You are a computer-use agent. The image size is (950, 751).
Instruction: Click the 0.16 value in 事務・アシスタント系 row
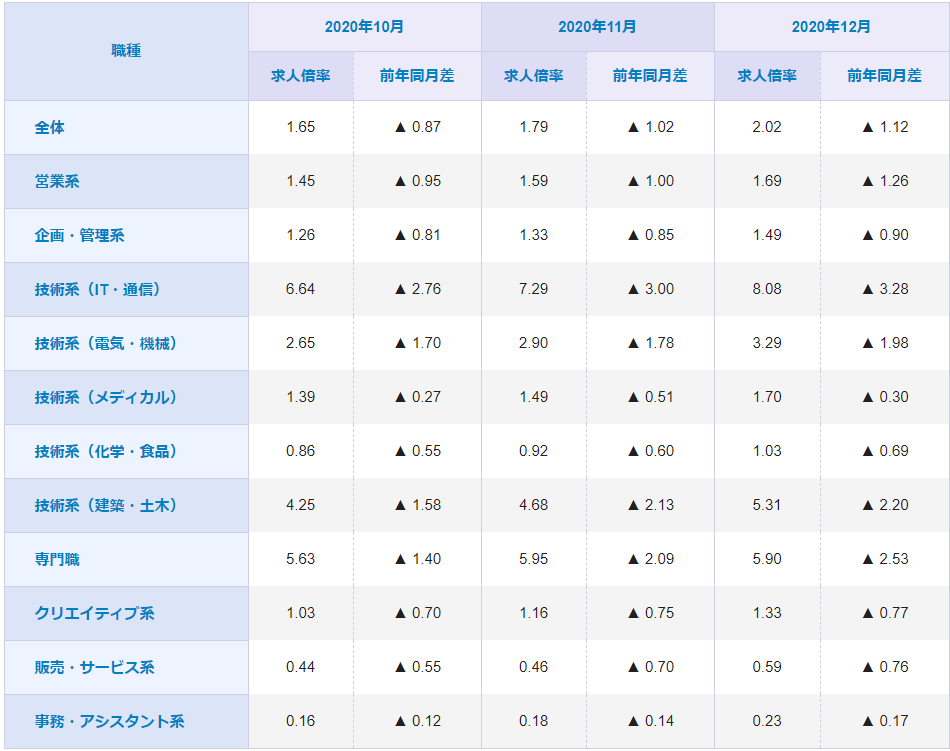[x=301, y=721]
